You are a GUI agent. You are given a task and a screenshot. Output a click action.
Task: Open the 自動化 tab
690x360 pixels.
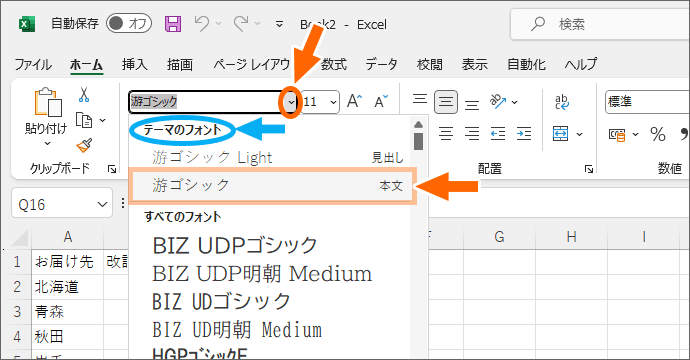[526, 64]
